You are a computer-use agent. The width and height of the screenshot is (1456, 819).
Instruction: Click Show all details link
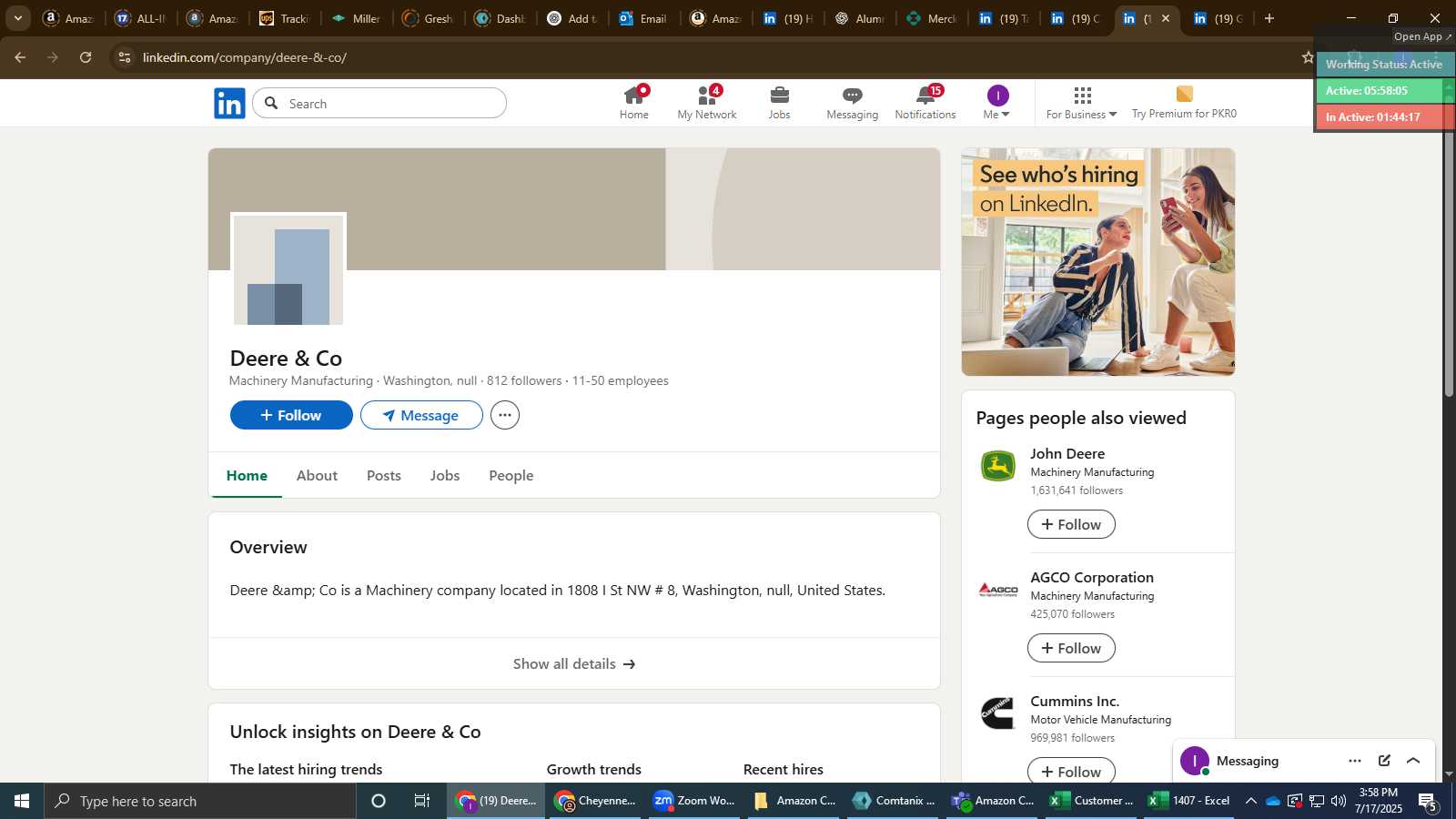tap(574, 663)
